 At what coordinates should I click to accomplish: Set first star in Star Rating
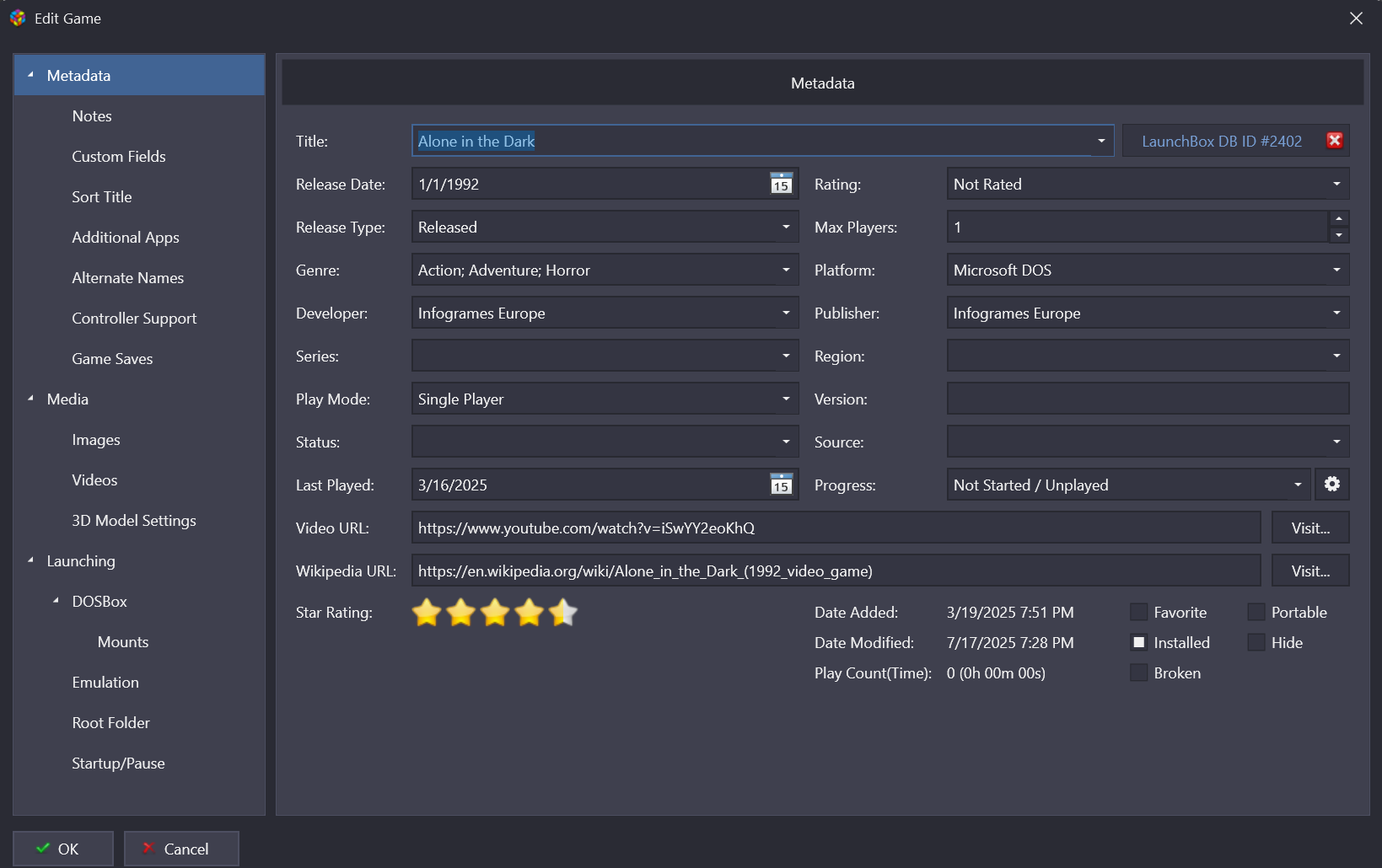pyautogui.click(x=427, y=613)
